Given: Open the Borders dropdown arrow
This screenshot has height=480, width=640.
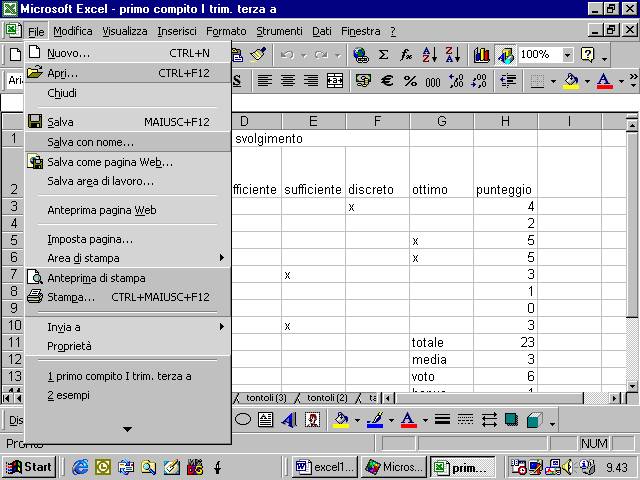Looking at the screenshot, I should [x=553, y=81].
